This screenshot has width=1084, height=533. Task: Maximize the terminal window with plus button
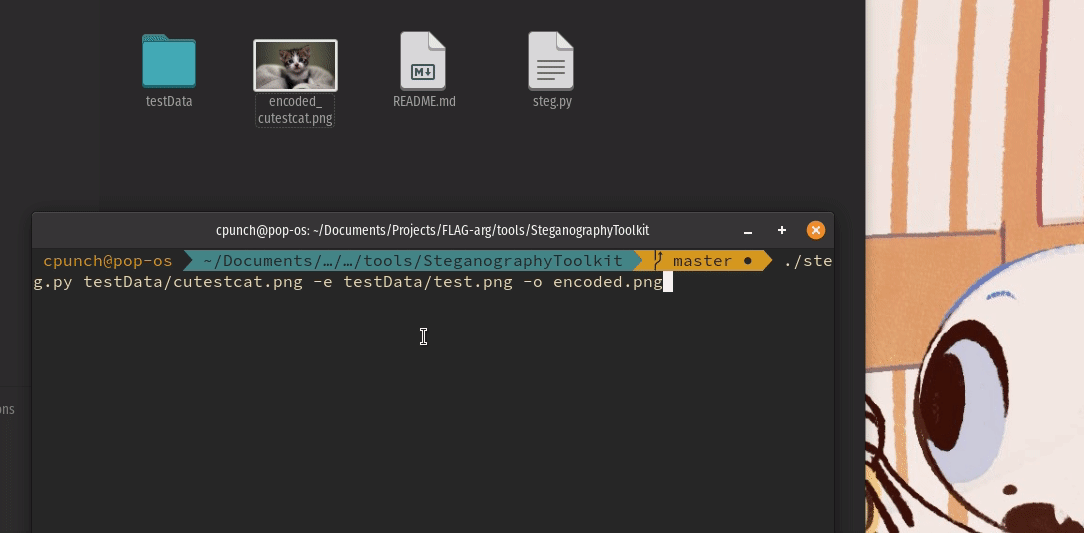782,230
